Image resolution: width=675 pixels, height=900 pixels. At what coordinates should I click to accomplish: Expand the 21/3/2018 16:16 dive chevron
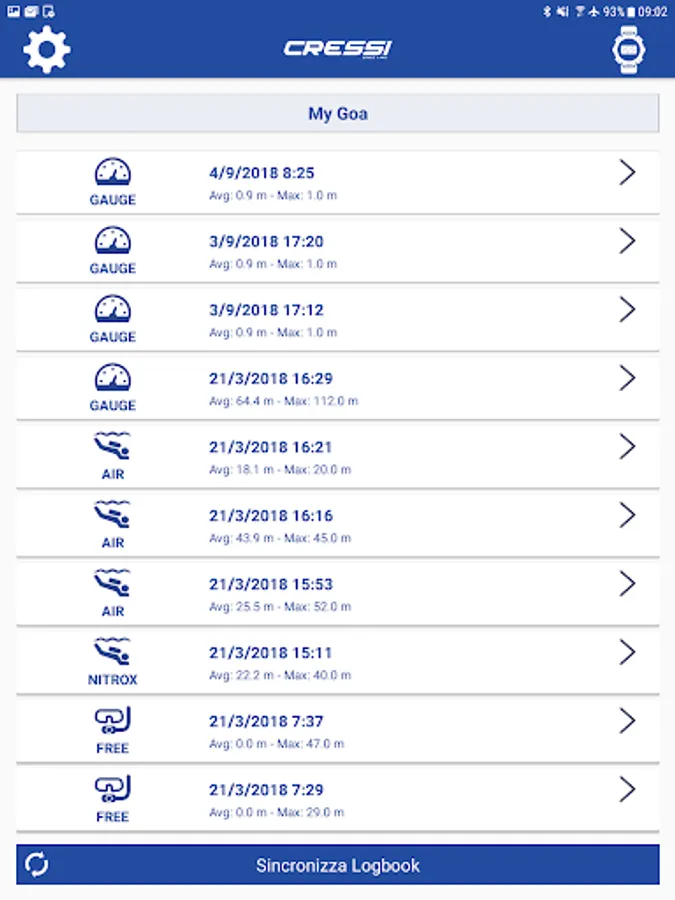(x=627, y=515)
